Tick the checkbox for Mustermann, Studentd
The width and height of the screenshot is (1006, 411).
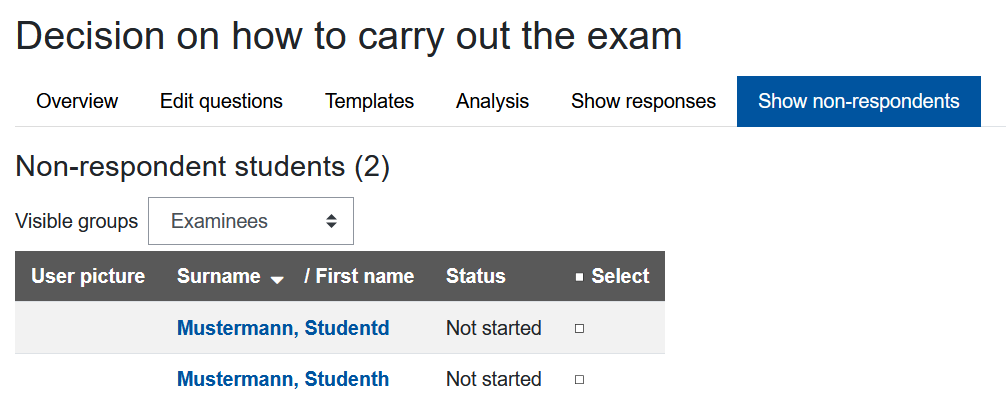[580, 328]
